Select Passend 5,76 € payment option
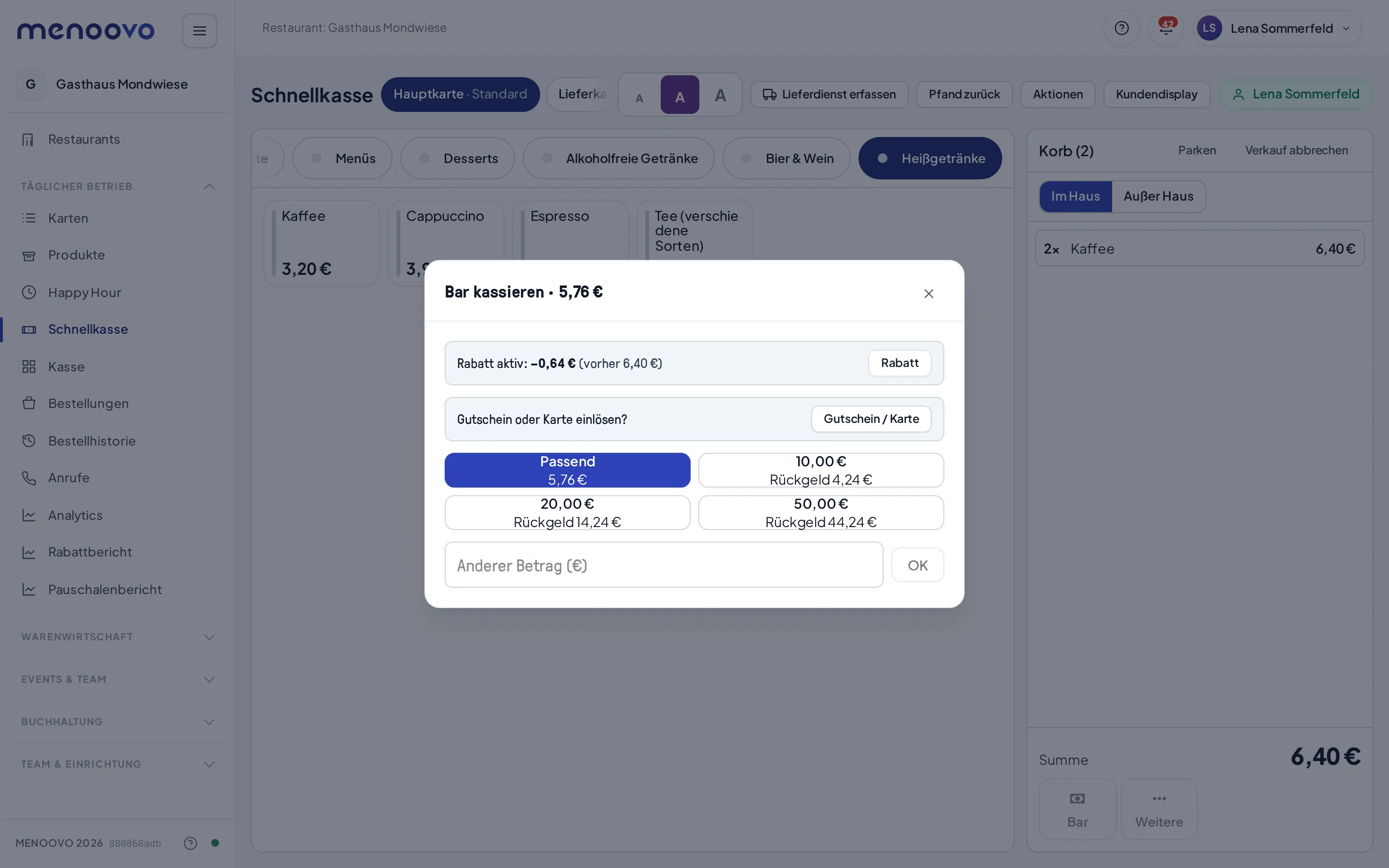The height and width of the screenshot is (868, 1389). [567, 470]
